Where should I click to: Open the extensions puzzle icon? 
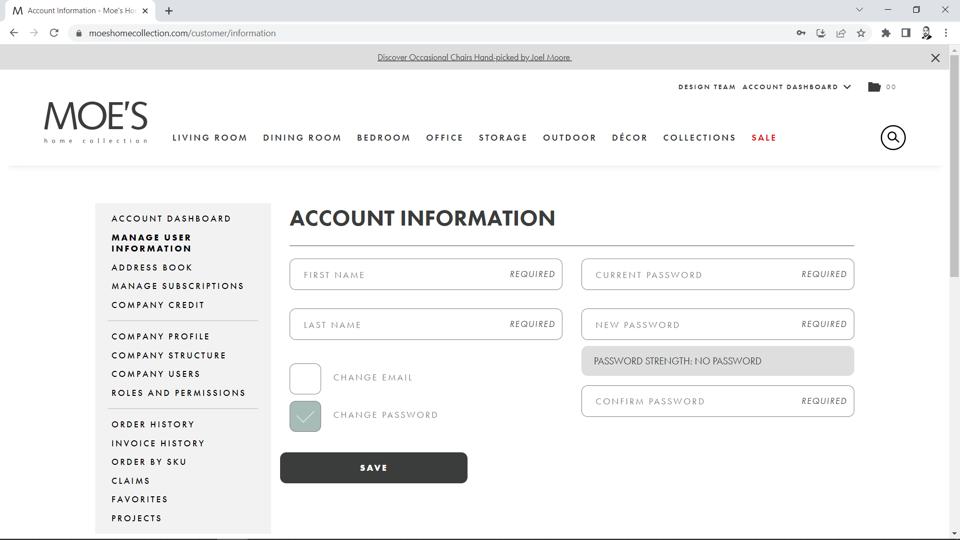tap(885, 33)
